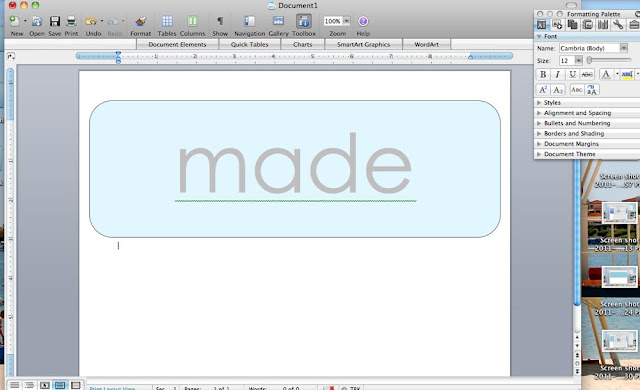Click the Undo button

(91, 21)
